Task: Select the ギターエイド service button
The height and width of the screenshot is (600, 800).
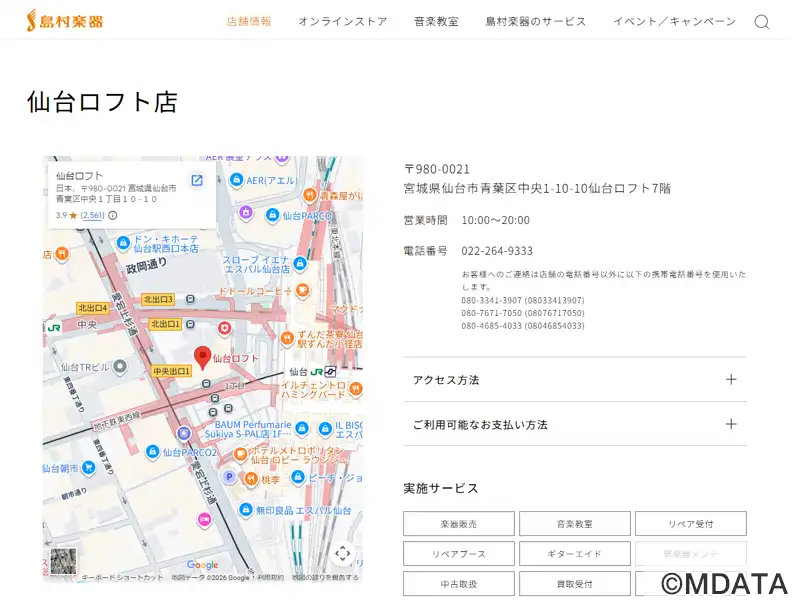Action: coord(574,554)
